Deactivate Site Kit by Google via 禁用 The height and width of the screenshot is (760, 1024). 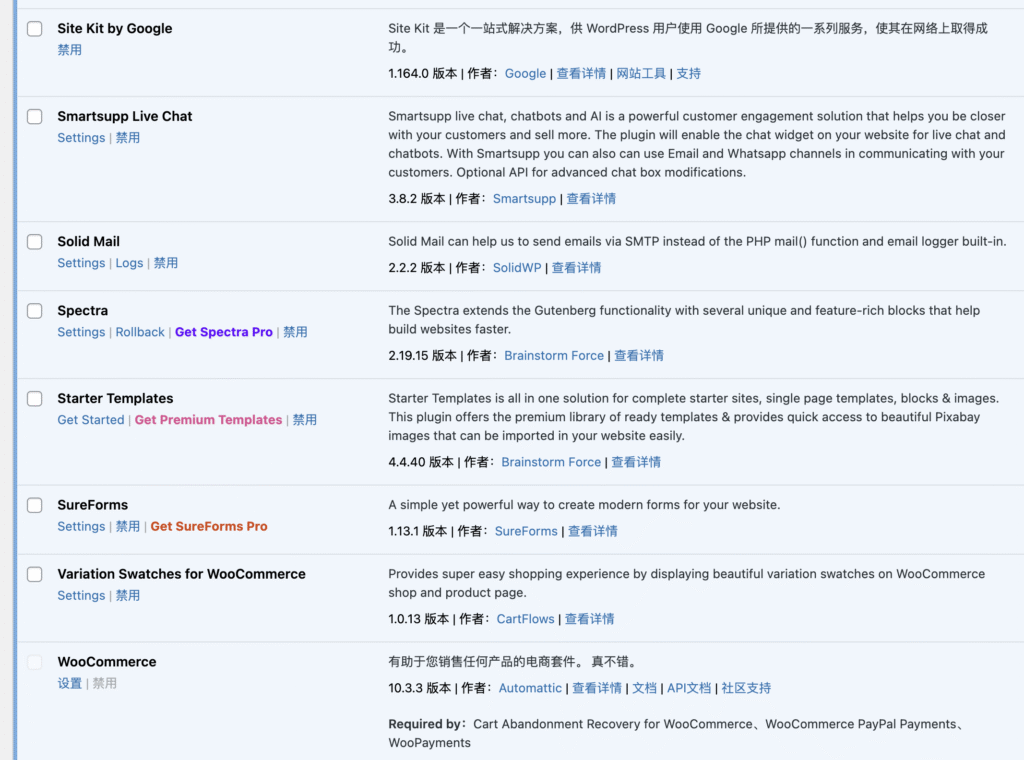point(70,50)
